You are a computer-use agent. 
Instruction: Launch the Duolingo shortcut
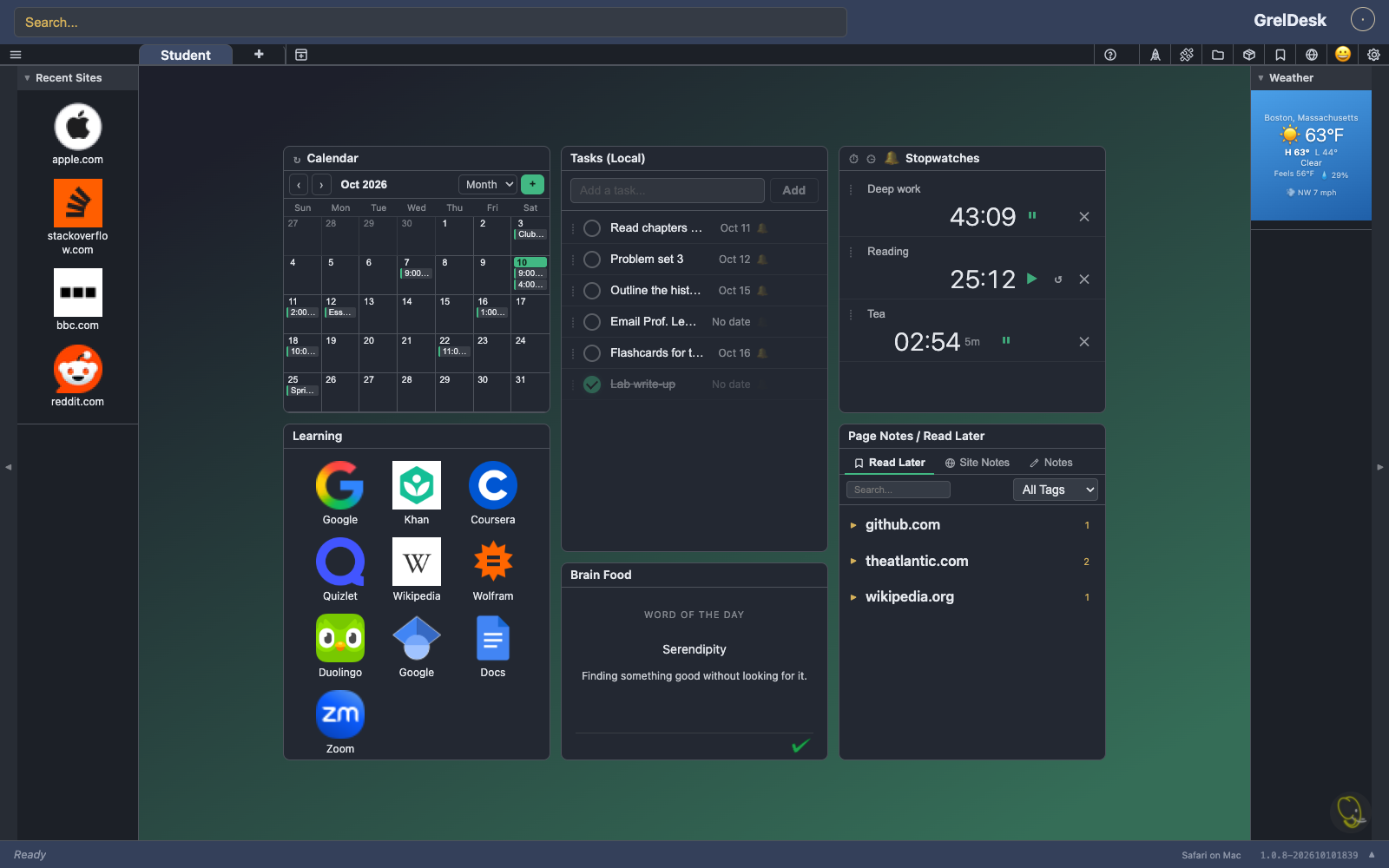point(340,646)
